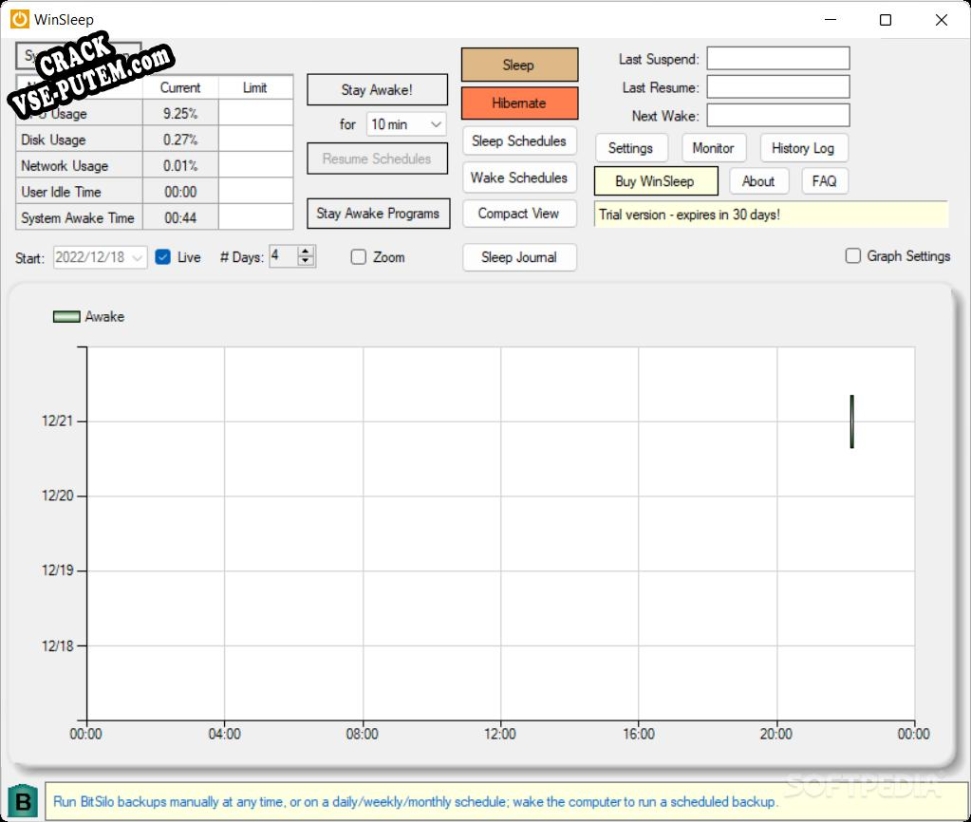Open the Stay Awake Programs list
The image size is (971, 822).
click(377, 213)
